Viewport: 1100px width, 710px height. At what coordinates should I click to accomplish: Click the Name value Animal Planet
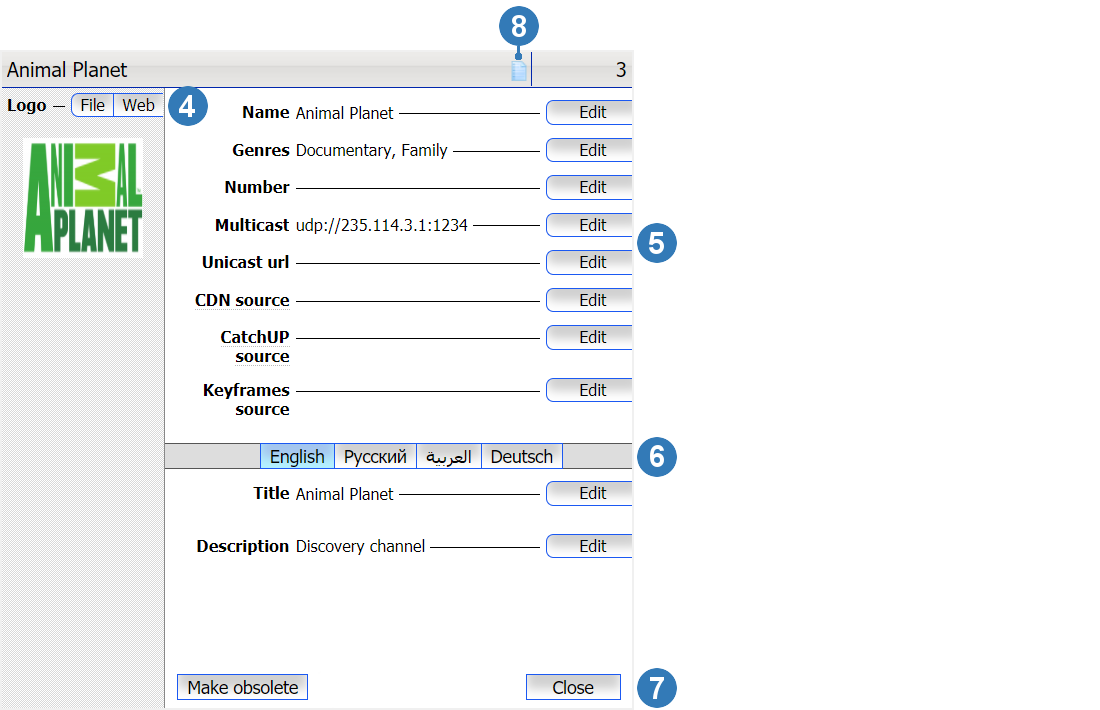click(x=344, y=113)
